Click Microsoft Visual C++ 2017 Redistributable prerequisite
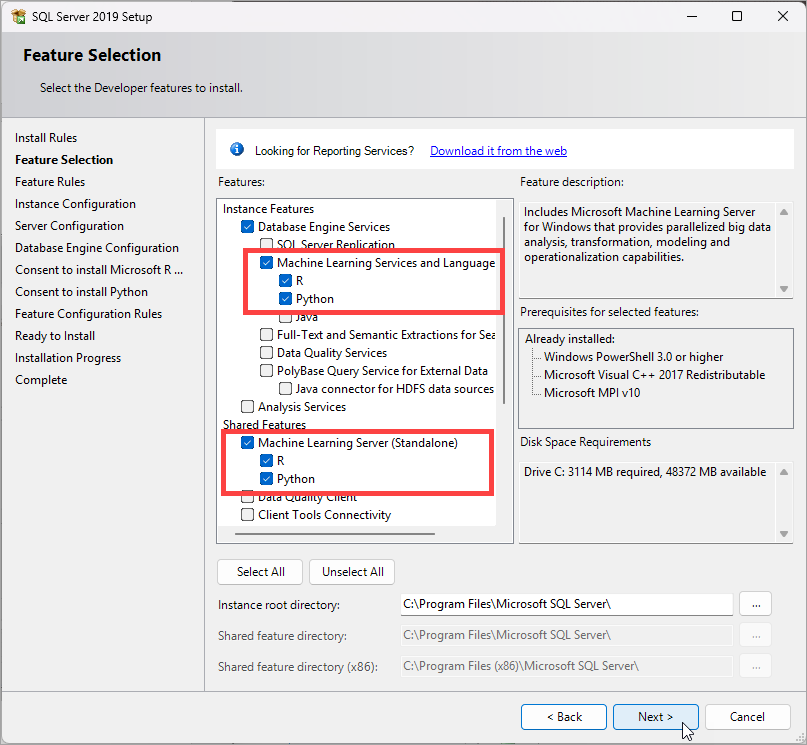 [654, 375]
